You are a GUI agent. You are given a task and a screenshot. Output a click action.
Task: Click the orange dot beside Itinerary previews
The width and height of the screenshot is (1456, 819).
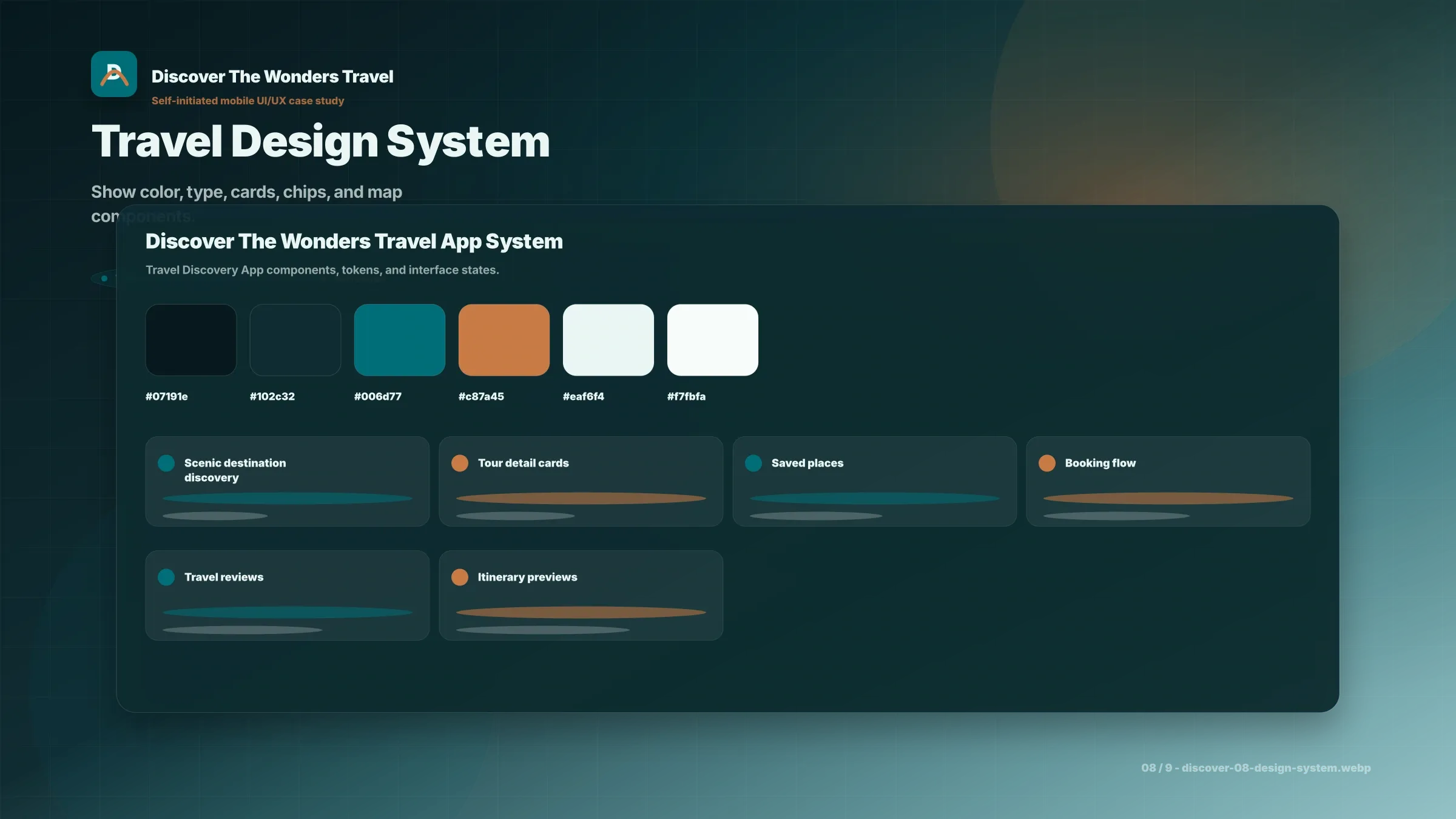pos(460,578)
